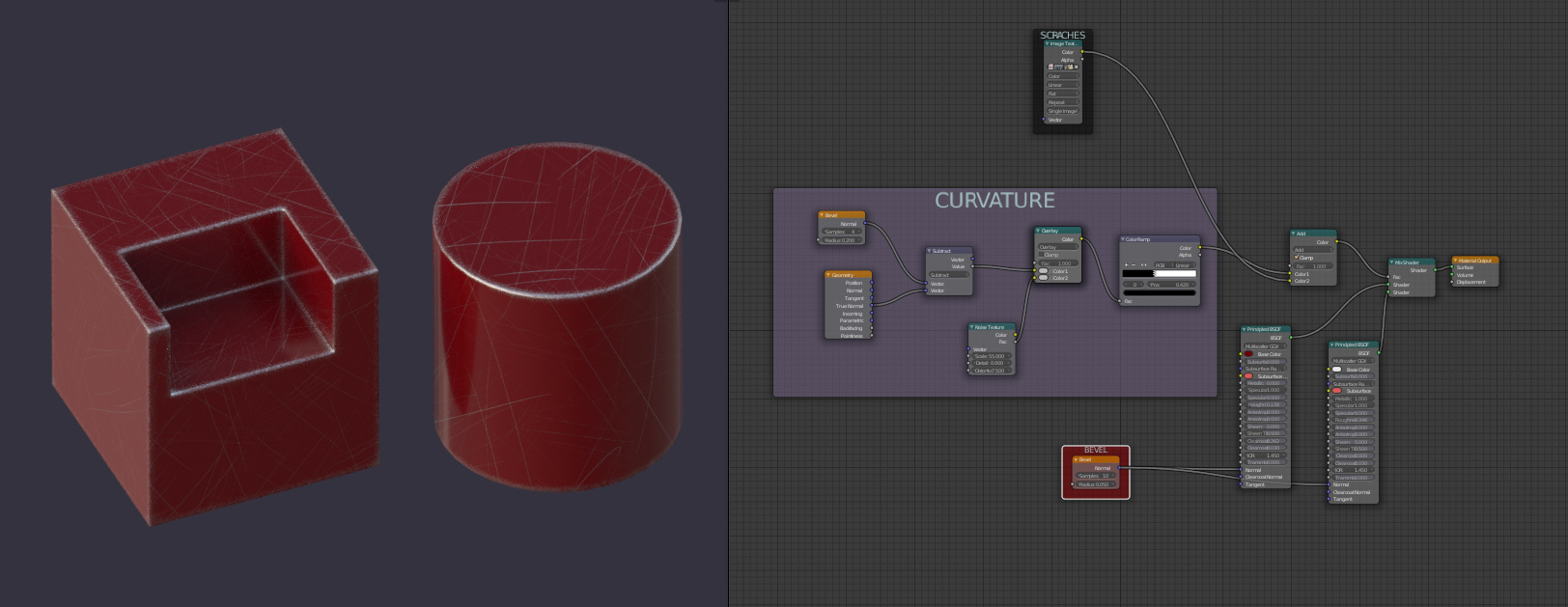This screenshot has height=607, width=1568.
Task: Click the Value output socket on Subtract node
Action: (972, 266)
